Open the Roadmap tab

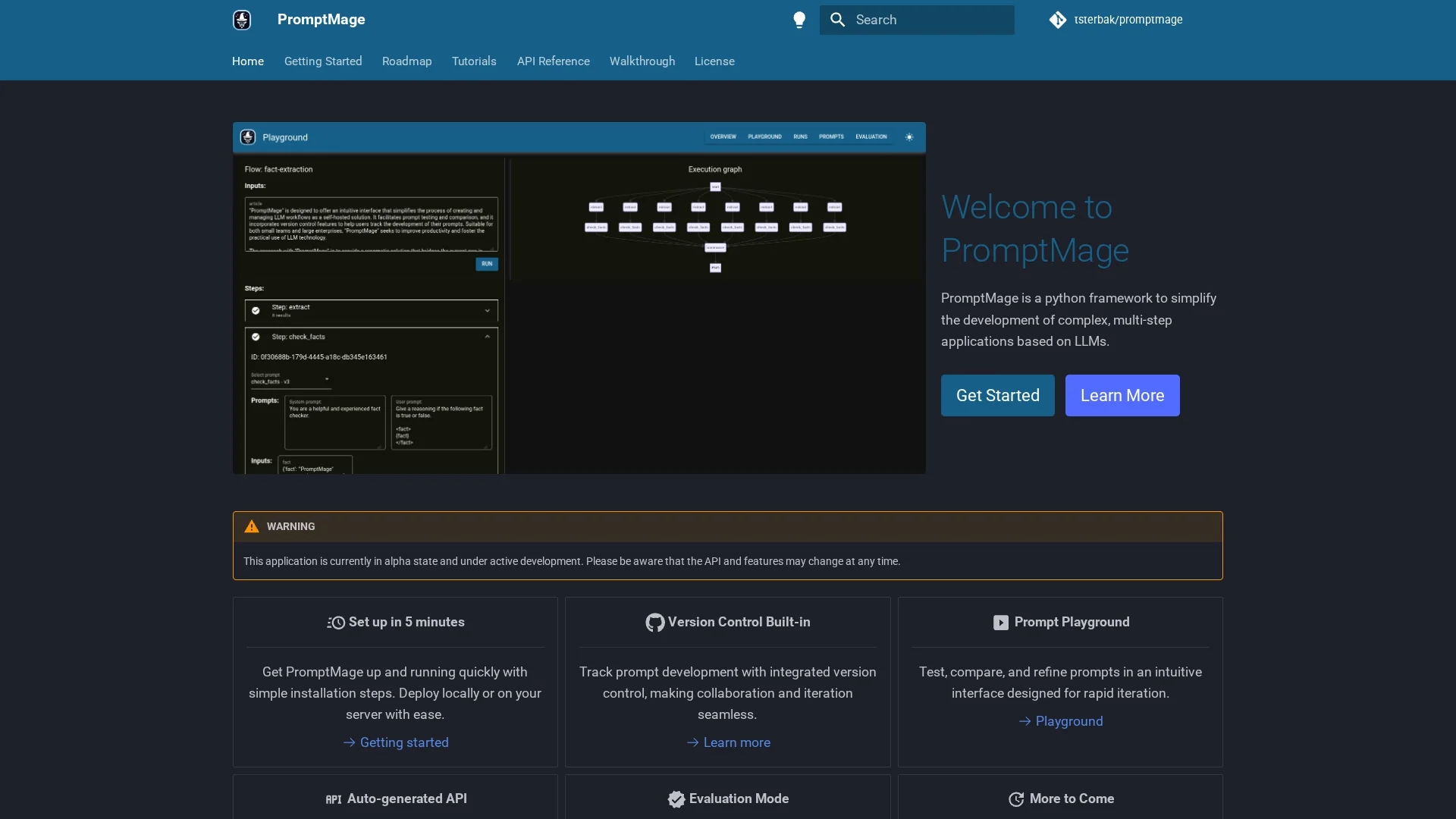click(407, 61)
